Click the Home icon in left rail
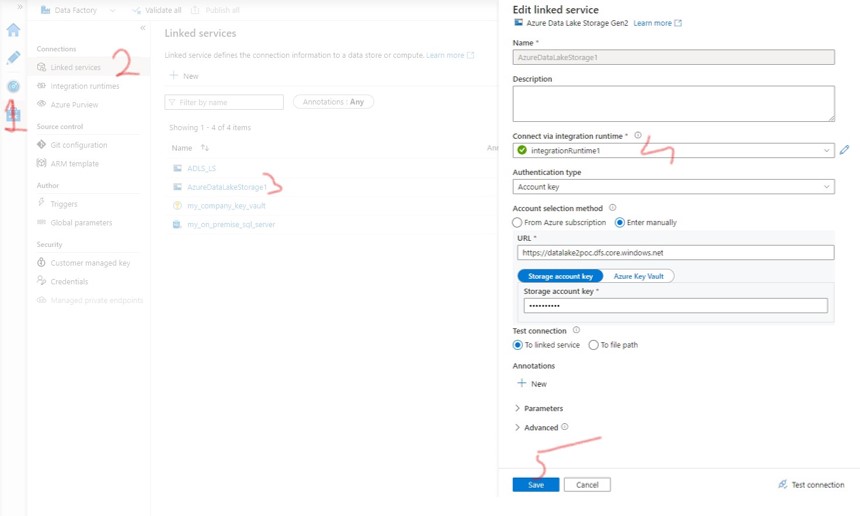Viewport: 860px width, 516px height. 13,30
